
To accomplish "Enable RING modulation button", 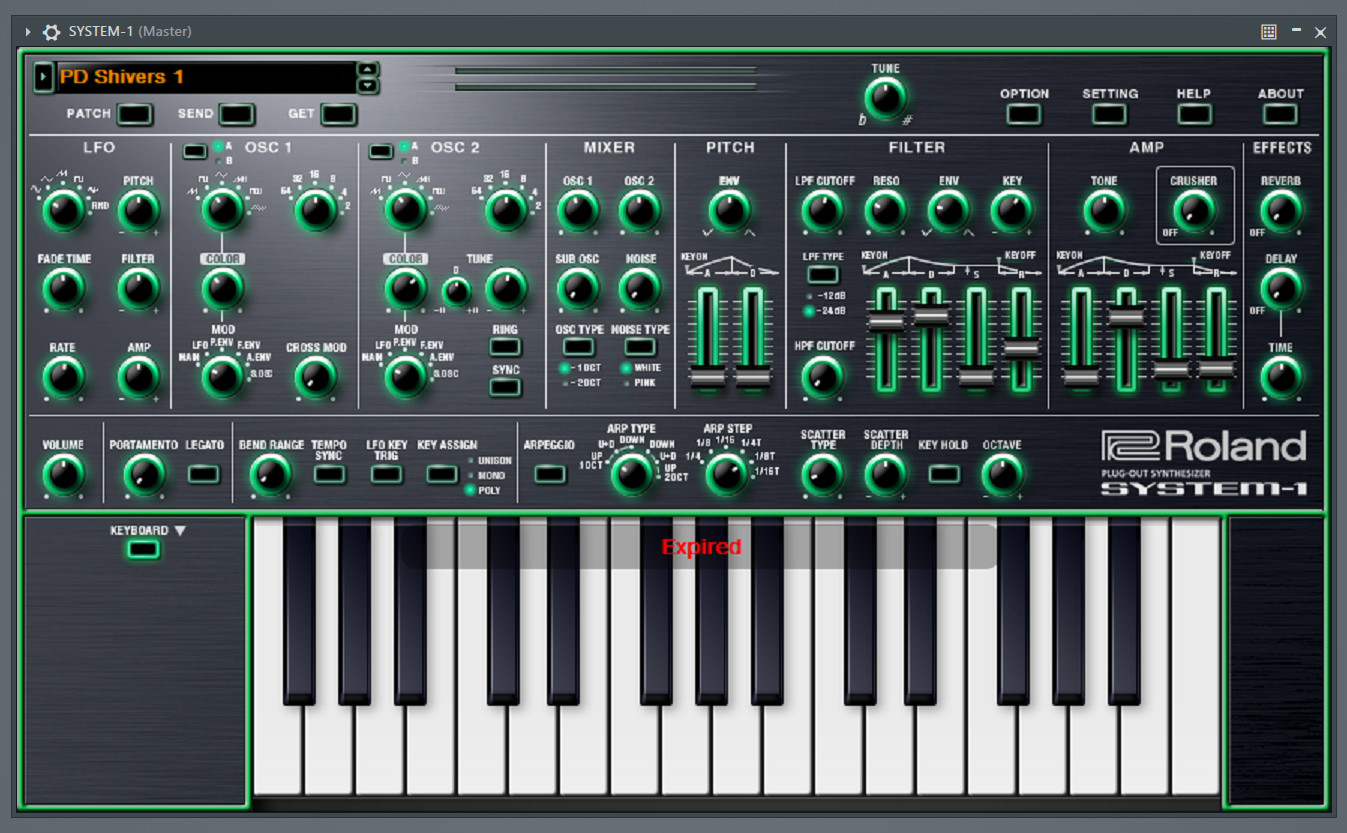I will [x=506, y=347].
